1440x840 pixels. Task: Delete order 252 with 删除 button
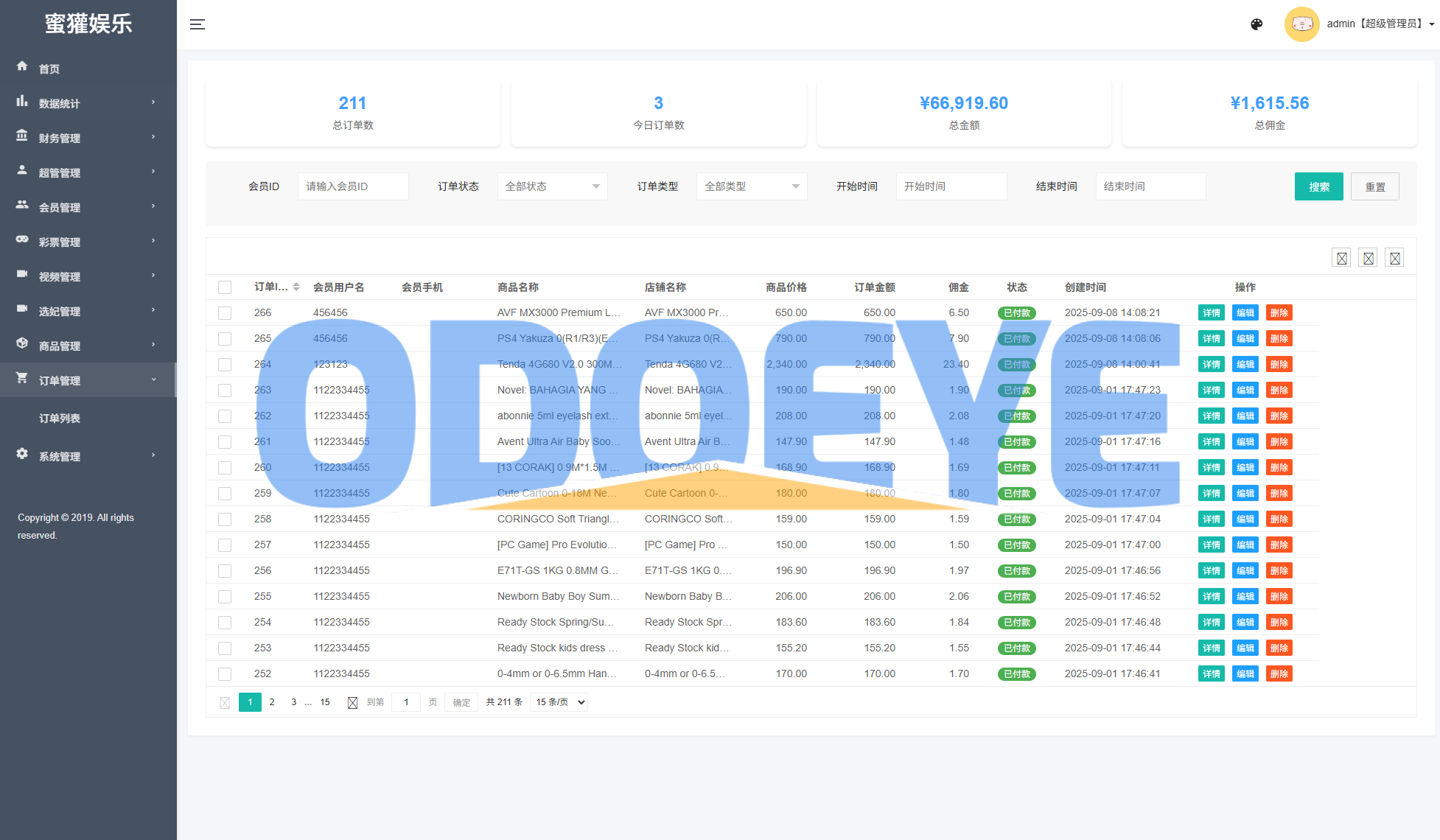(x=1279, y=674)
